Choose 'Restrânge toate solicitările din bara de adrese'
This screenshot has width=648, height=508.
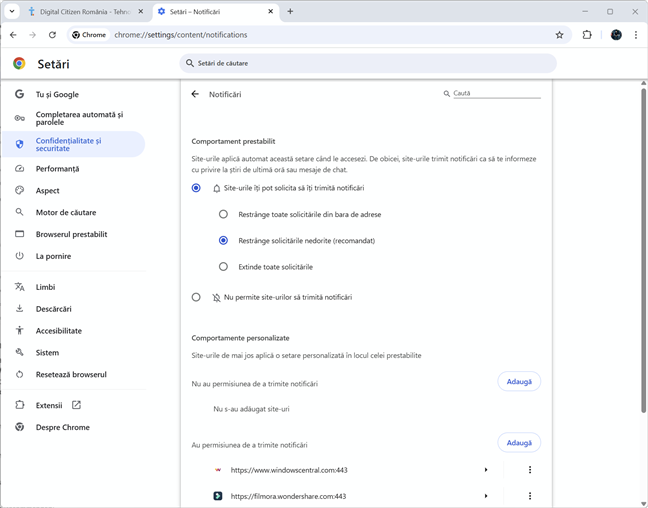(223, 214)
